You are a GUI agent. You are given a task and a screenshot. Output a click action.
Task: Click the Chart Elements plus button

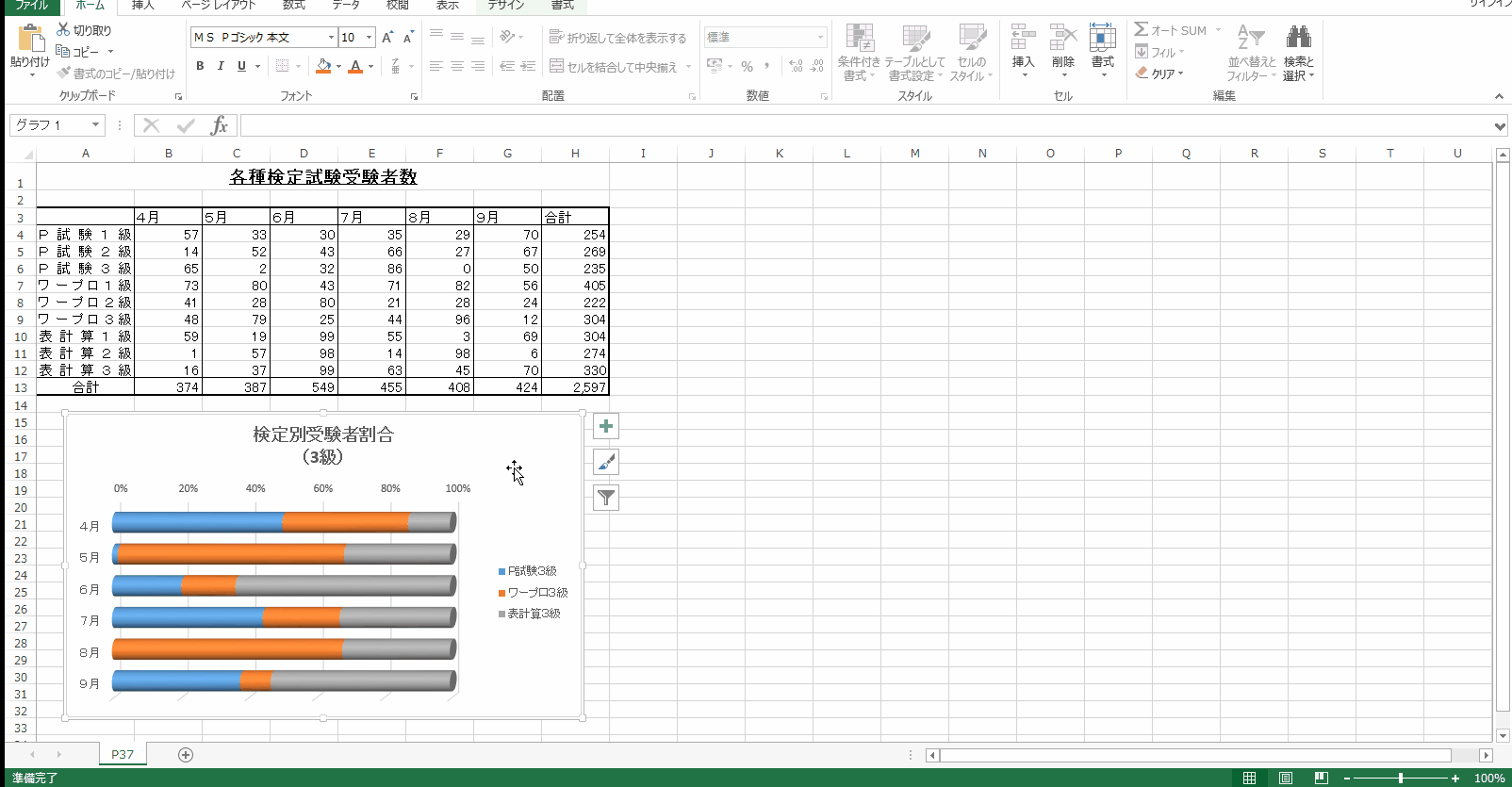(x=606, y=427)
